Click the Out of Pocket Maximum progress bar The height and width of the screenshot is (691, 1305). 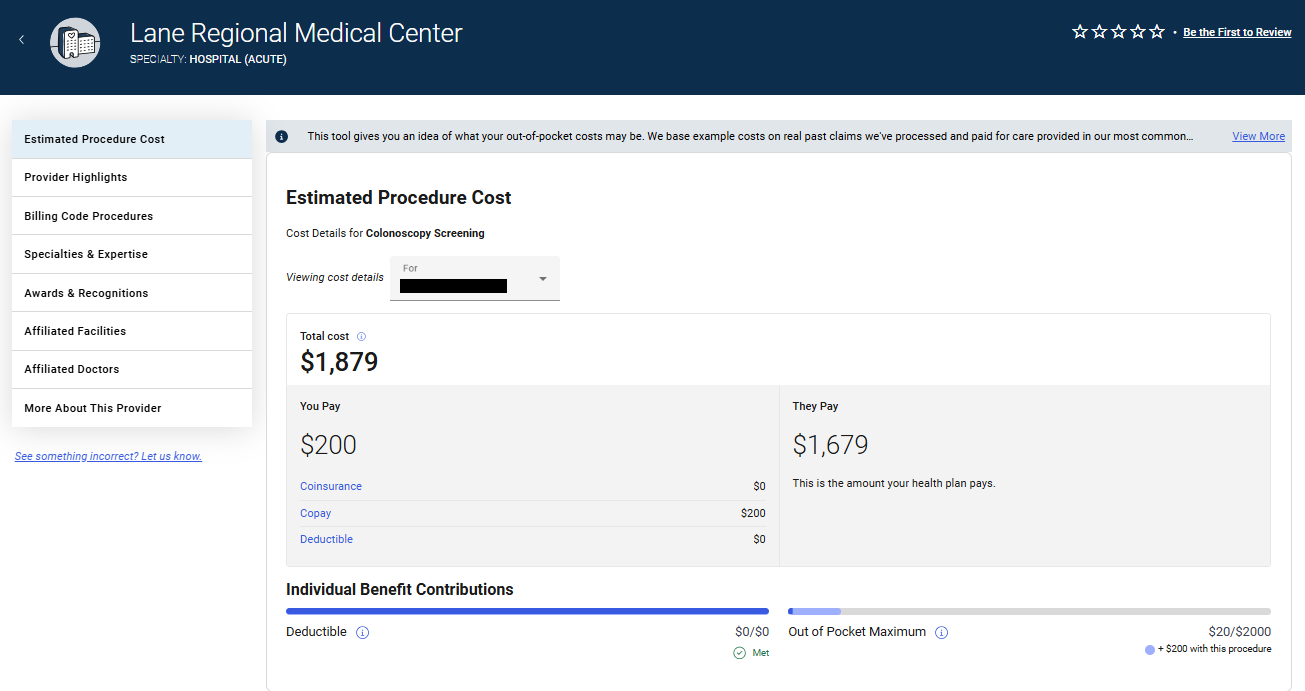tap(1029, 611)
